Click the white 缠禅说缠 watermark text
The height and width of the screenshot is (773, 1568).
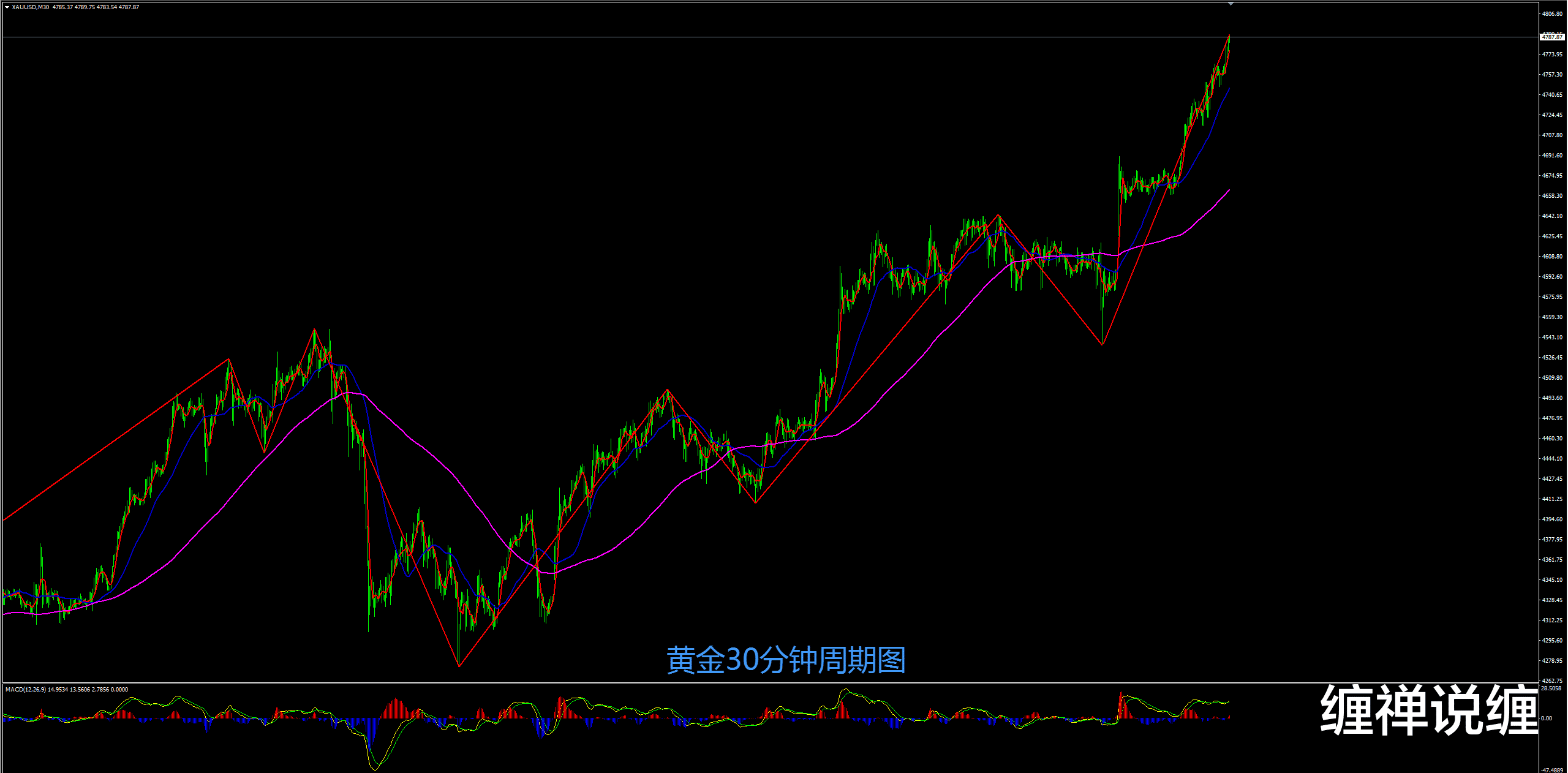tap(1429, 711)
